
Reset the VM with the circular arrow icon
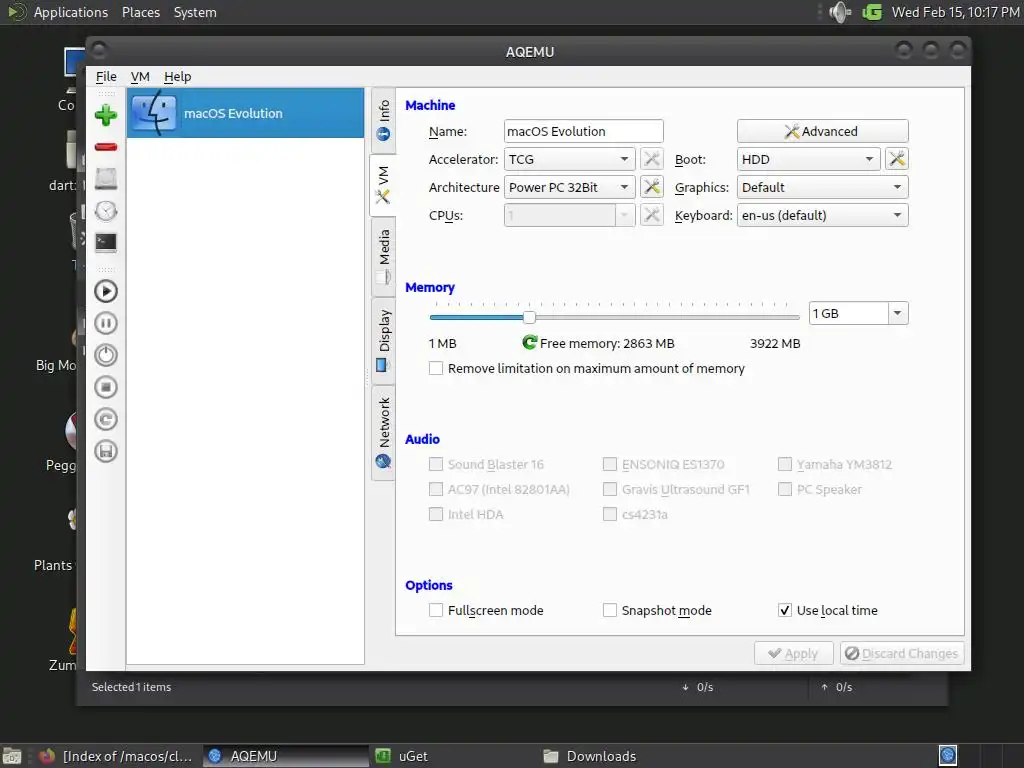(x=106, y=419)
